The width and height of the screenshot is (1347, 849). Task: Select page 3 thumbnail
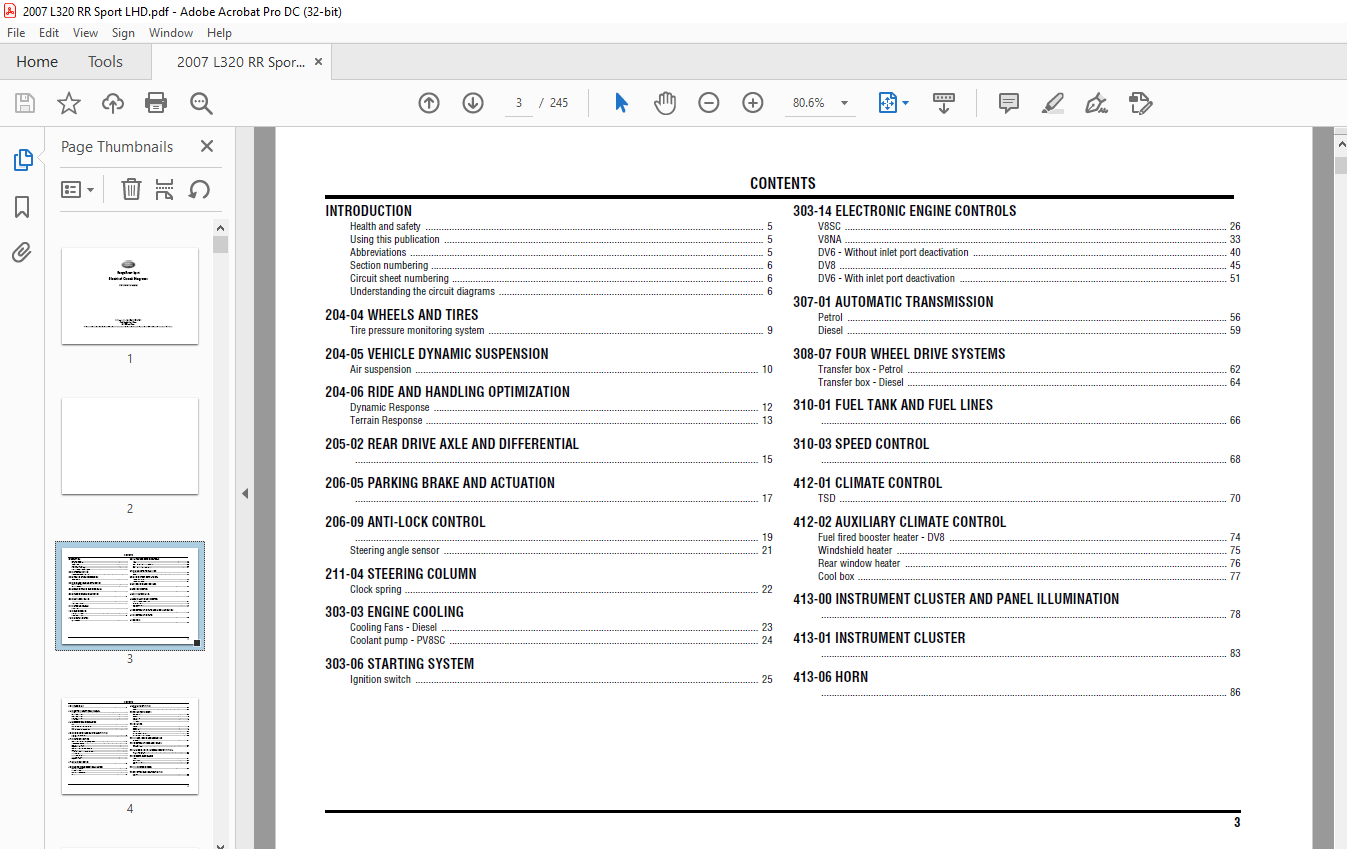point(130,596)
